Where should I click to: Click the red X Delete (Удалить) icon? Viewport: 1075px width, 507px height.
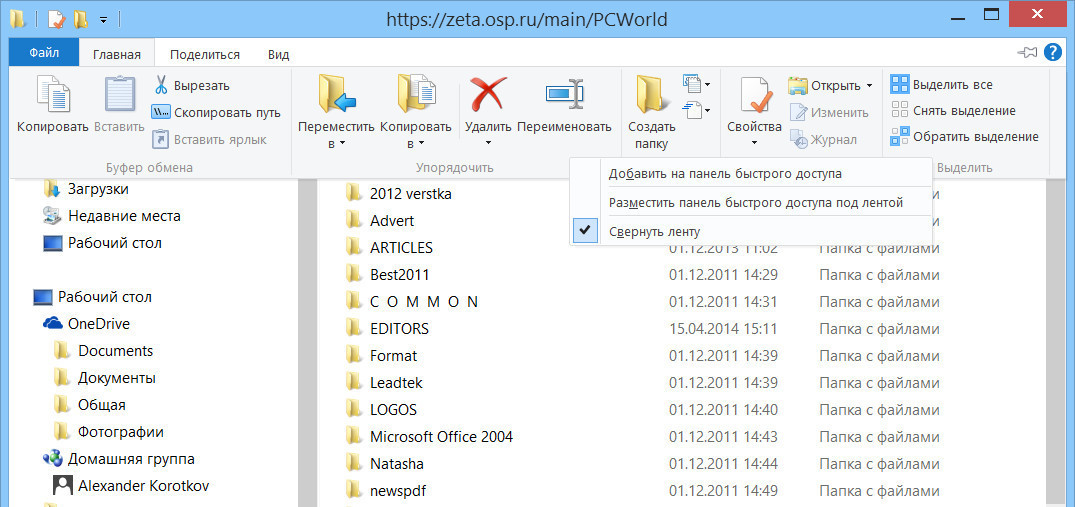(488, 95)
